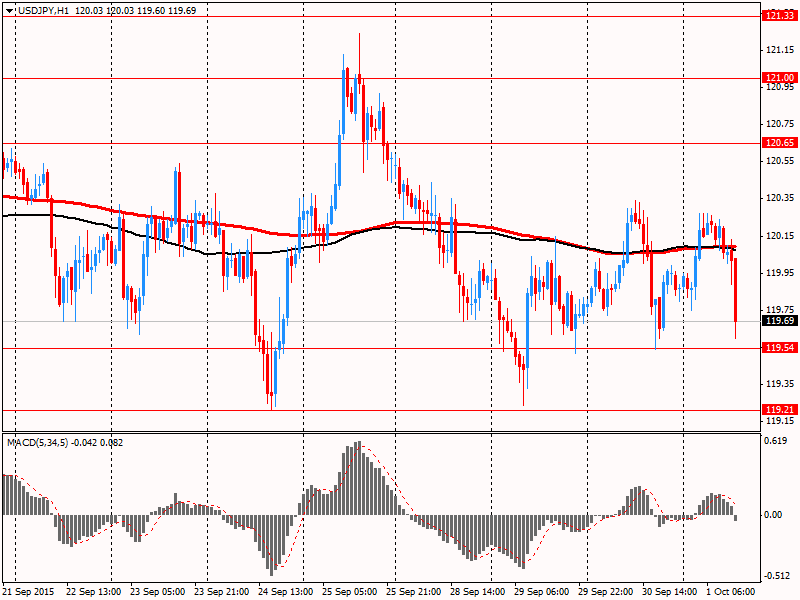
Task: Click the 21 Sep 2015 date label
Action: (29, 592)
